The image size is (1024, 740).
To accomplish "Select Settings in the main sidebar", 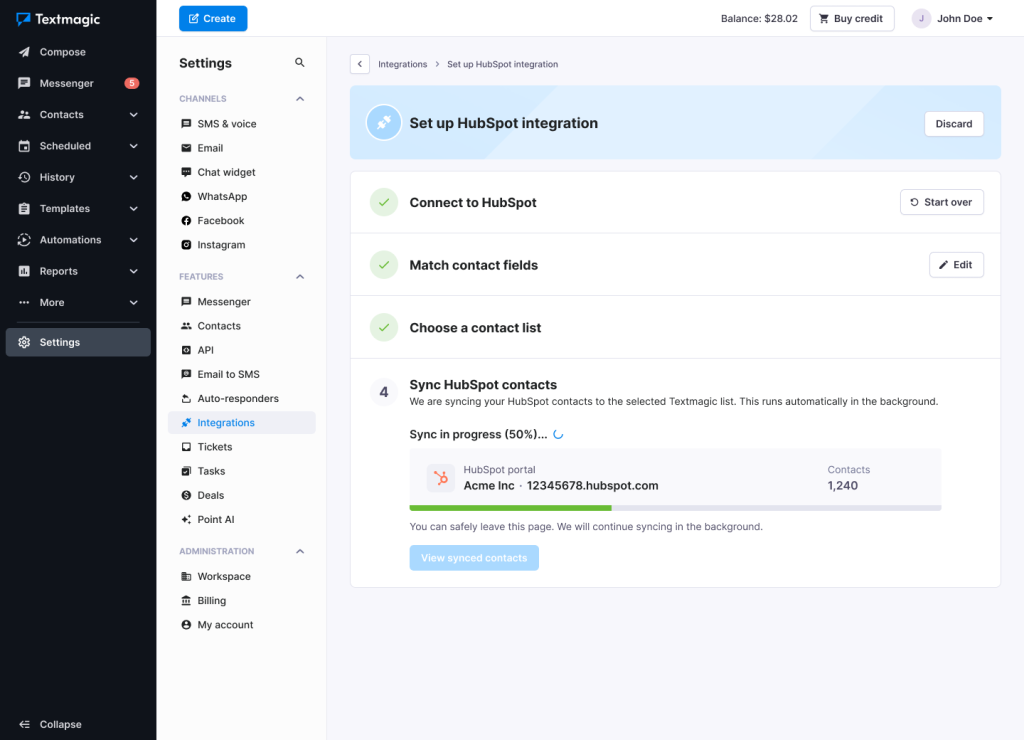I will [x=78, y=342].
